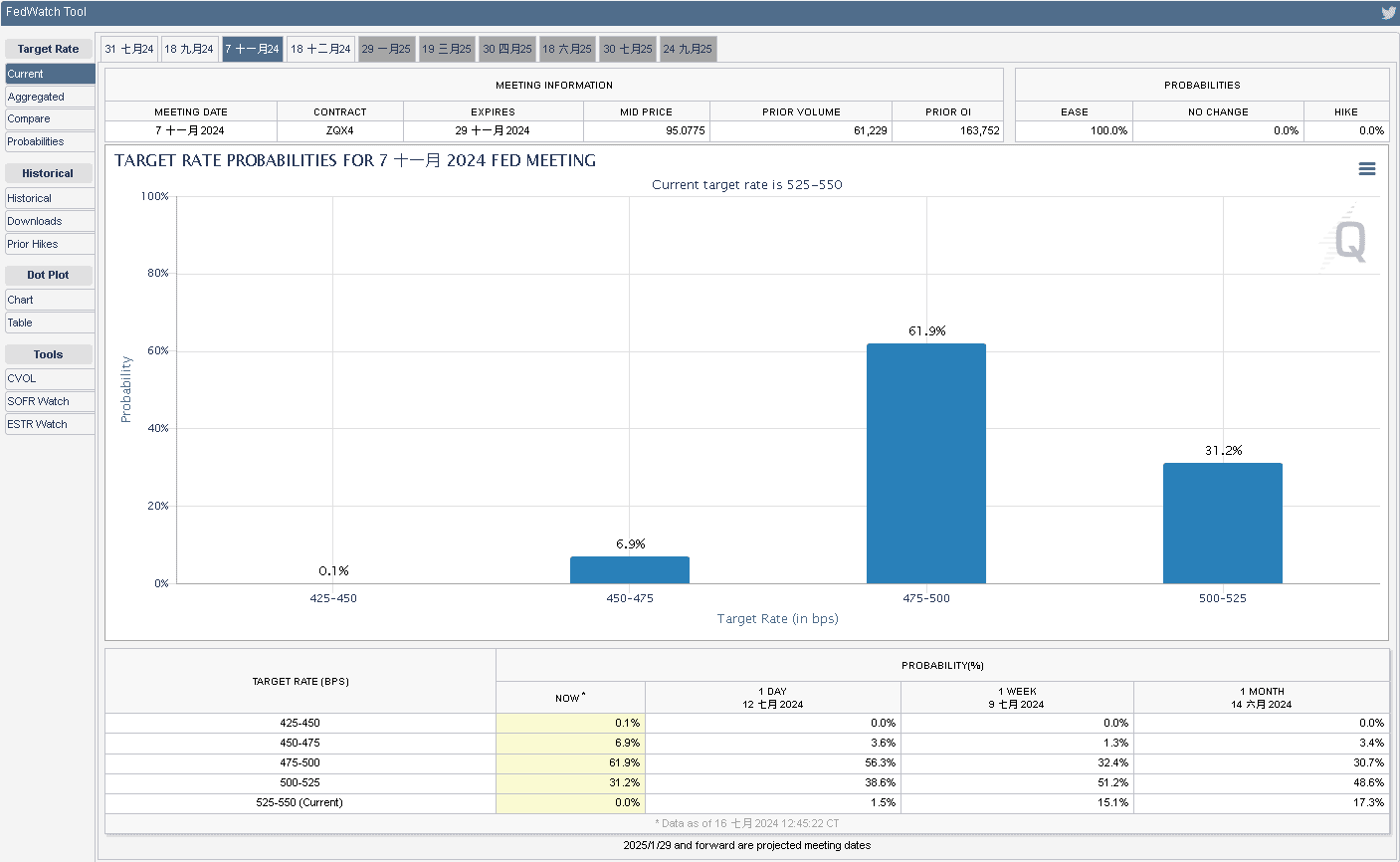Click the Current target rate subtitle
Viewport: 1400px width, 862px height.
click(x=747, y=184)
